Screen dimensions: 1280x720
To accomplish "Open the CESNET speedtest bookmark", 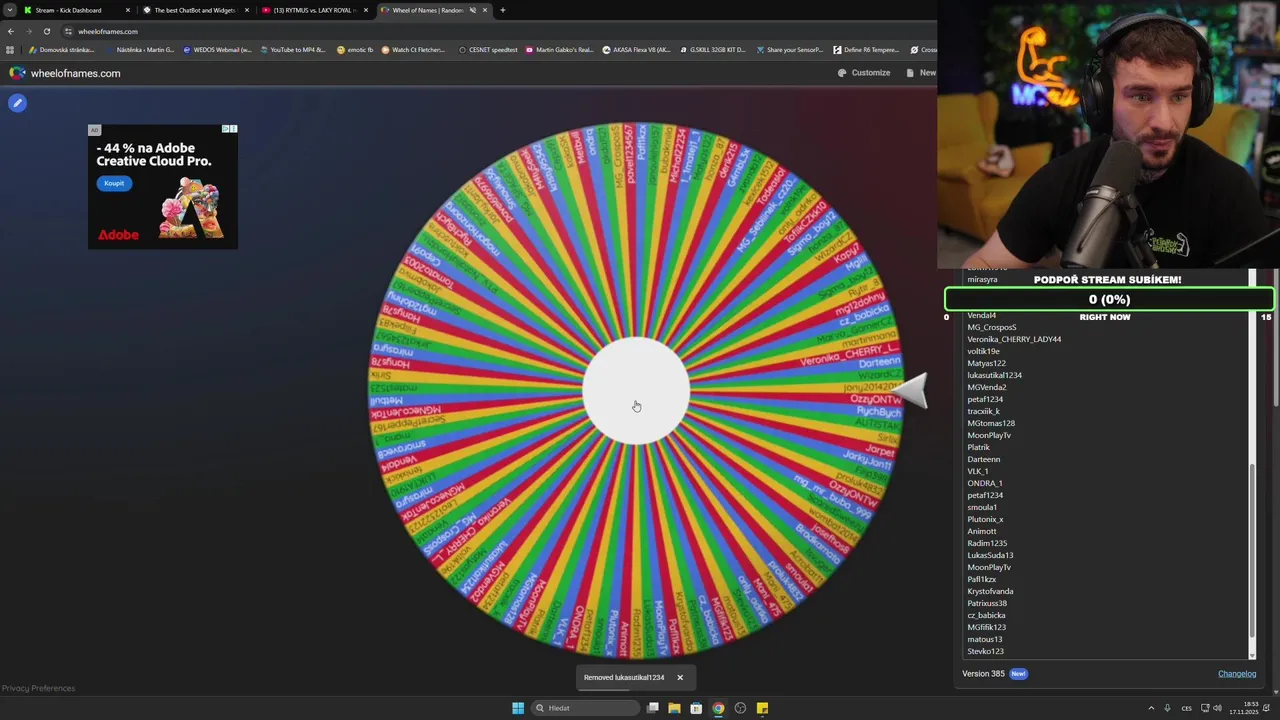I will tap(488, 50).
